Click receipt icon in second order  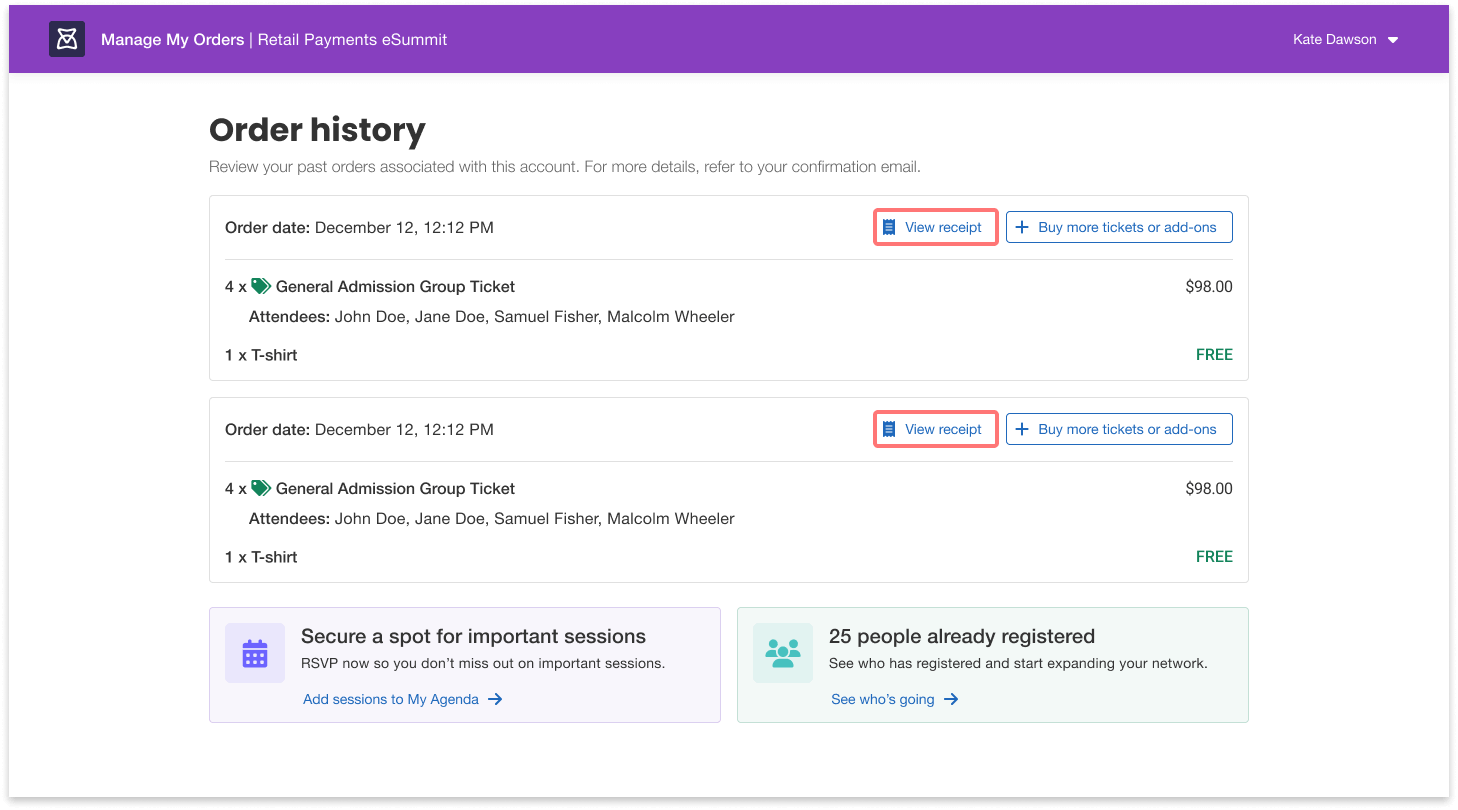(x=889, y=429)
